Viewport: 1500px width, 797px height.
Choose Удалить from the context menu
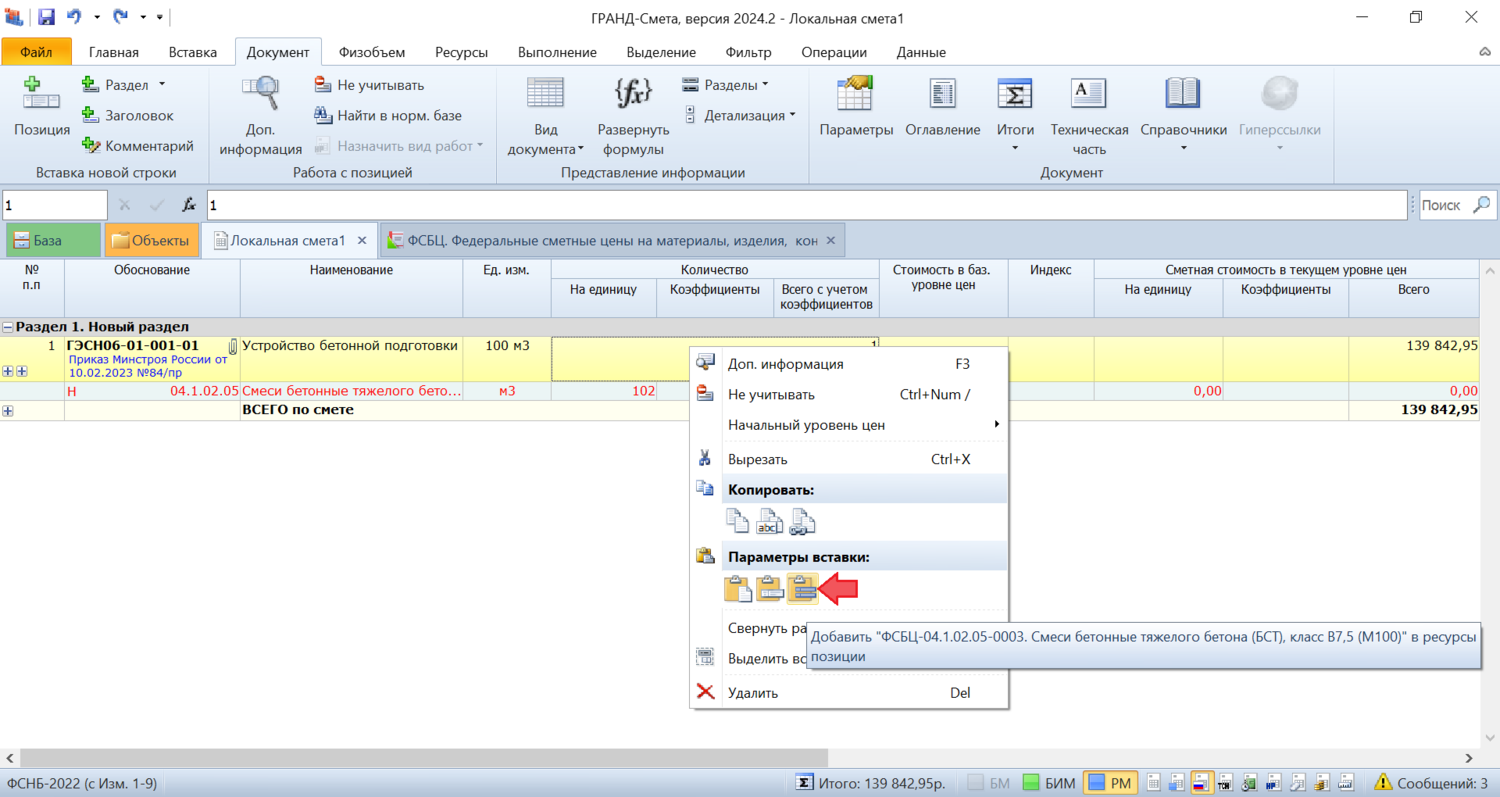(x=849, y=692)
